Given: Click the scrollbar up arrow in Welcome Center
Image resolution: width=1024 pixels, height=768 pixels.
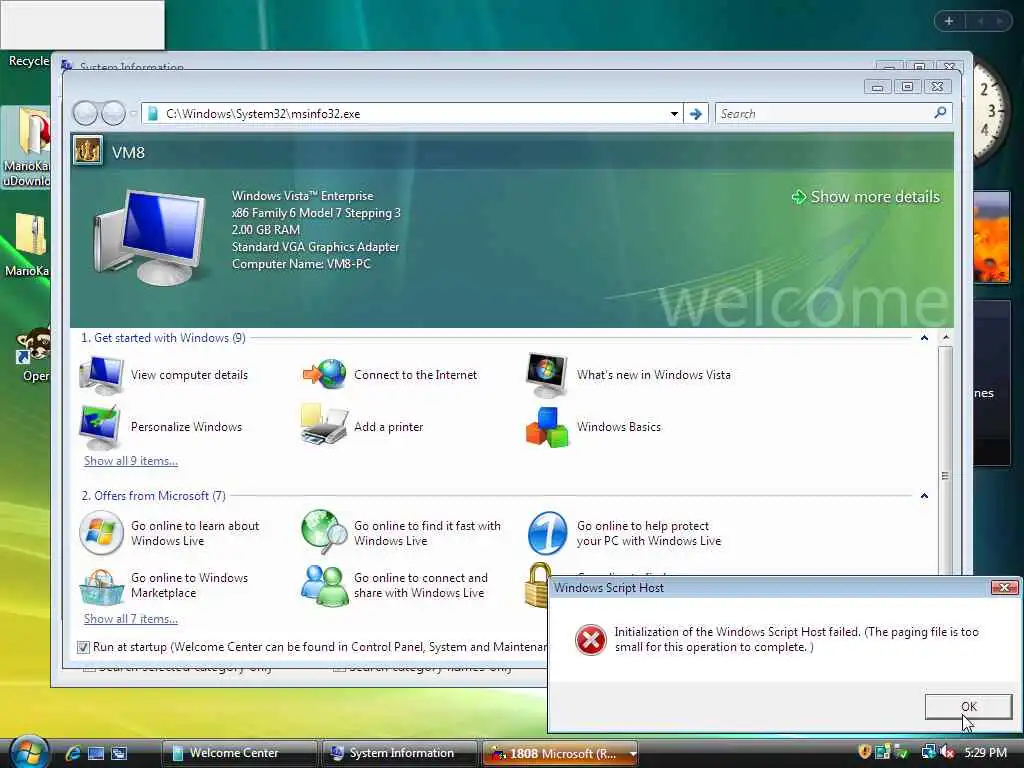Looking at the screenshot, I should click(946, 338).
